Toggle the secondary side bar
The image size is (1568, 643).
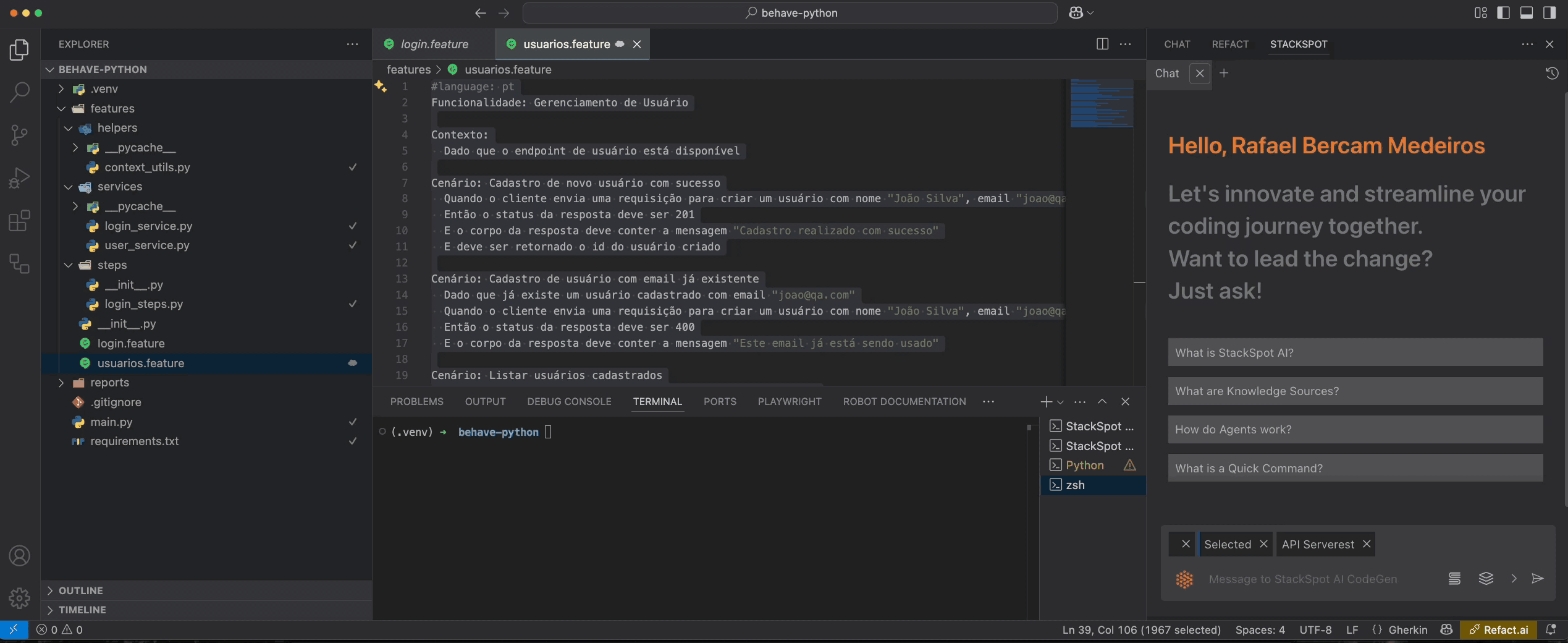(x=1549, y=13)
